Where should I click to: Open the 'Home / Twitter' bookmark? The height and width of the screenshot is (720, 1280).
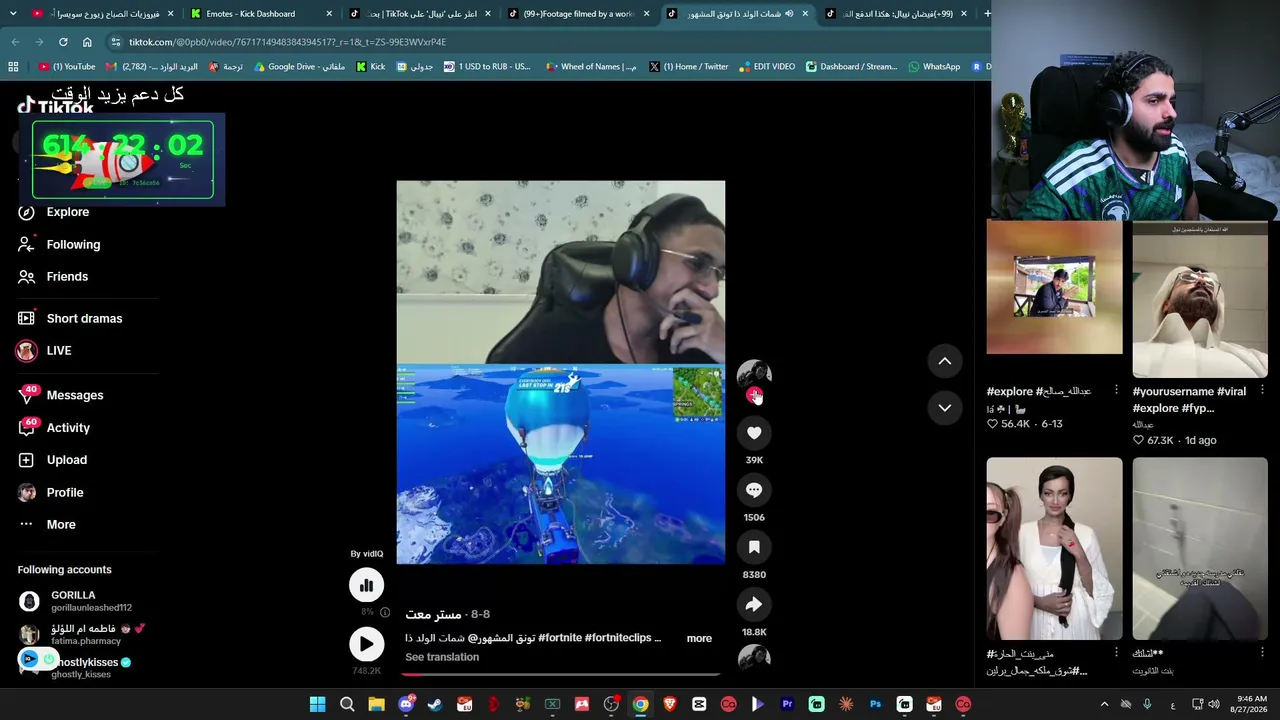pos(688,67)
